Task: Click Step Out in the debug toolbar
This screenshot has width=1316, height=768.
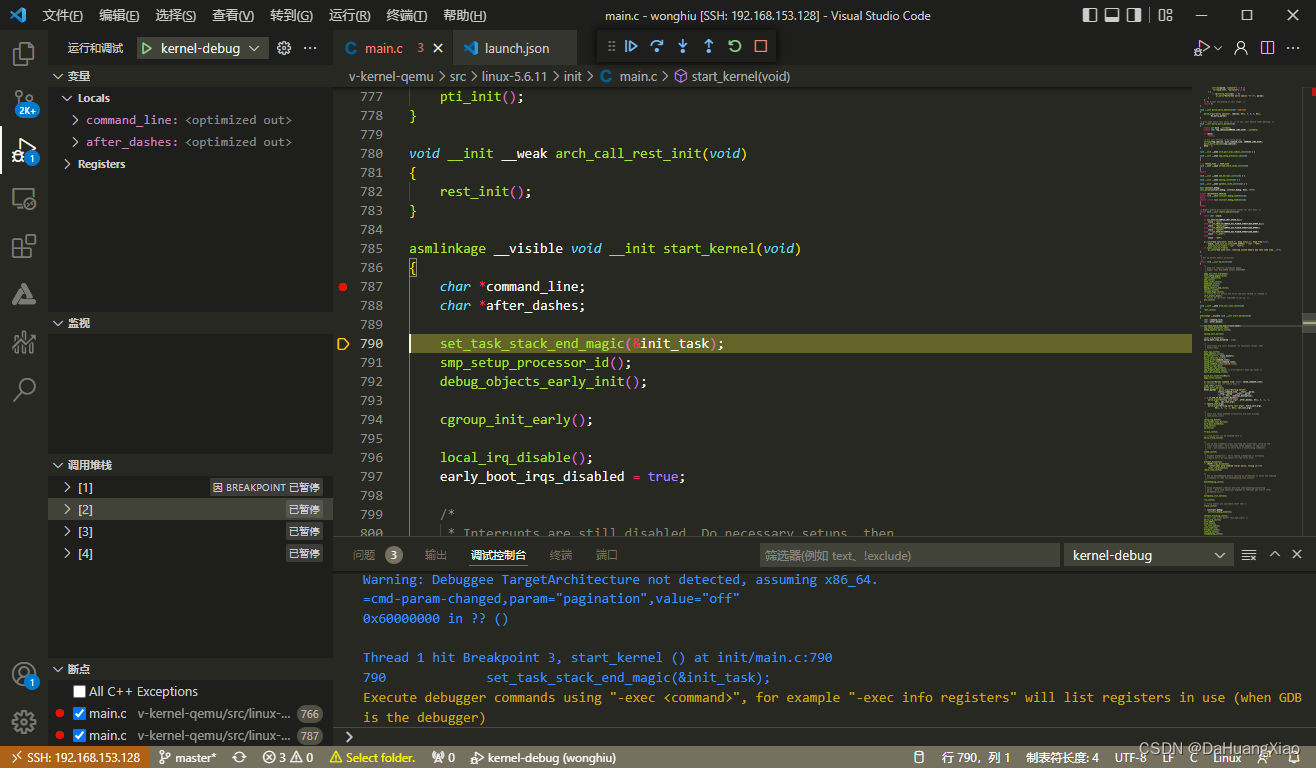Action: [709, 46]
